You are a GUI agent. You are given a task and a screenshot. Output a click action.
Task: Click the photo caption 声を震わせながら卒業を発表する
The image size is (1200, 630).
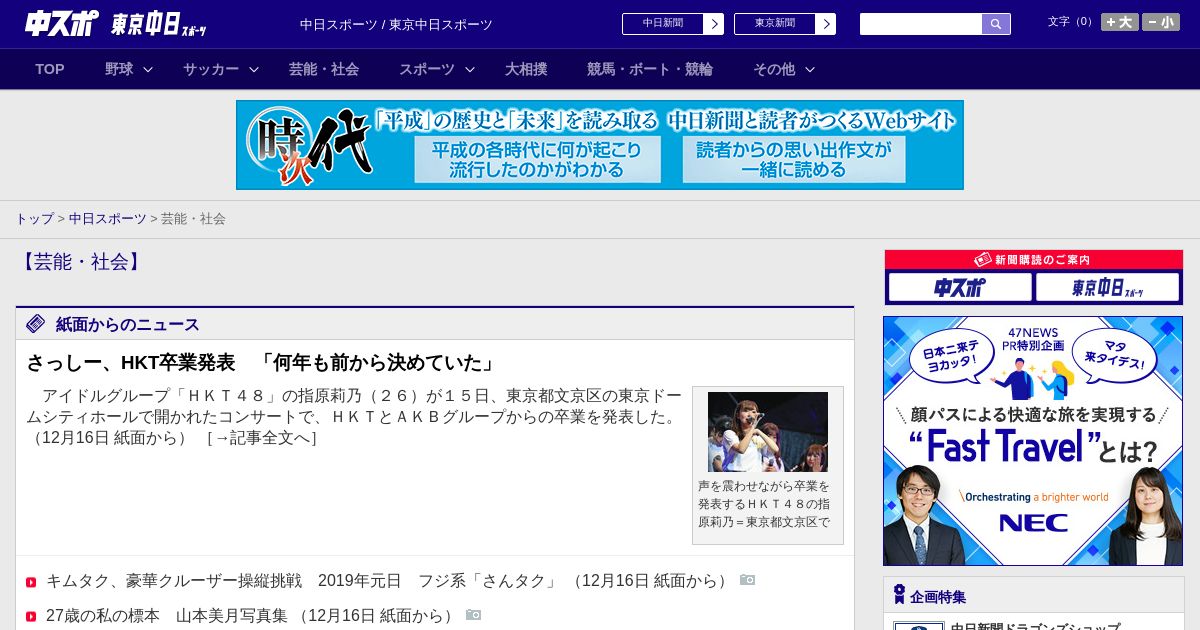765,504
